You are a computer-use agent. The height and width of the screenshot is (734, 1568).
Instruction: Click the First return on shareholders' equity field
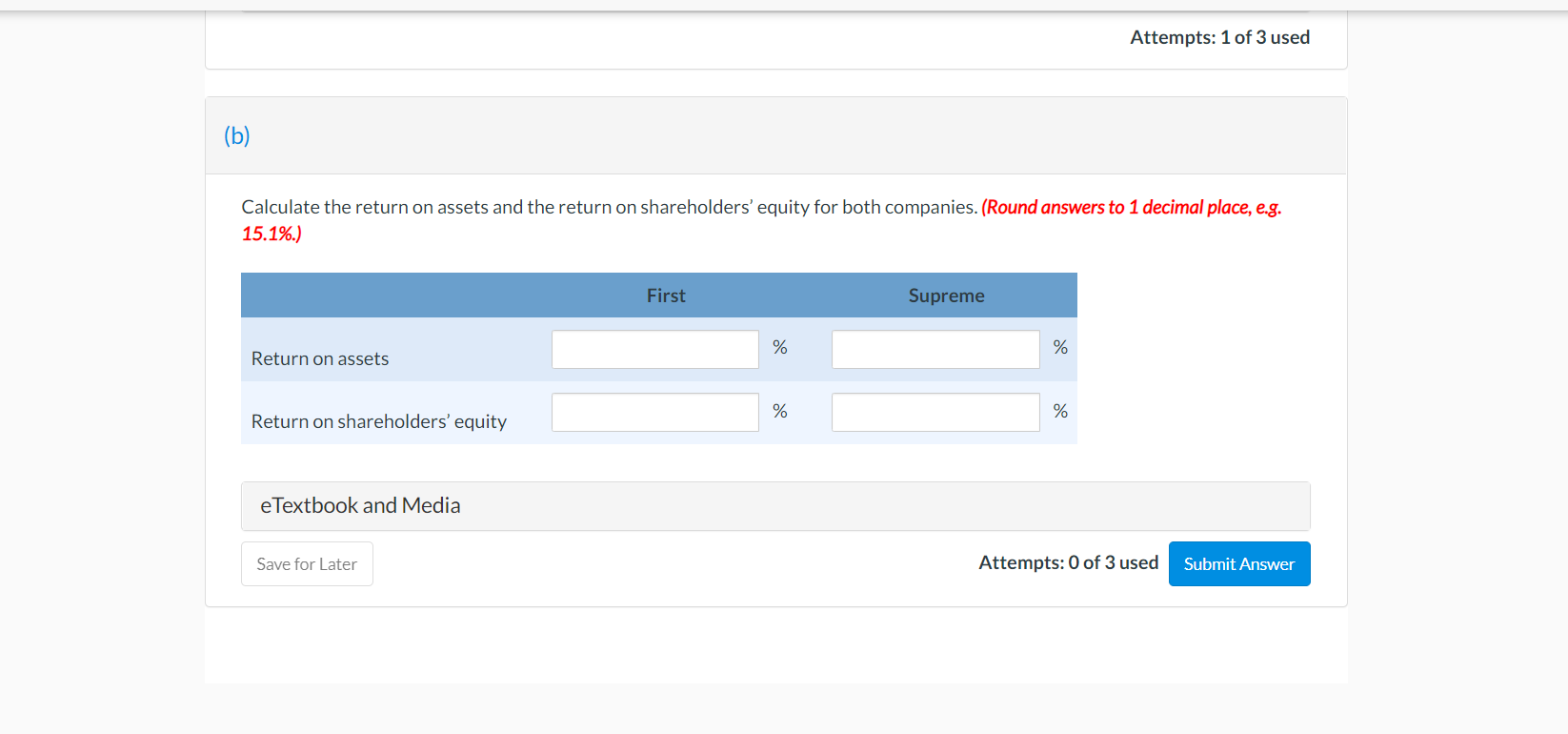654,412
